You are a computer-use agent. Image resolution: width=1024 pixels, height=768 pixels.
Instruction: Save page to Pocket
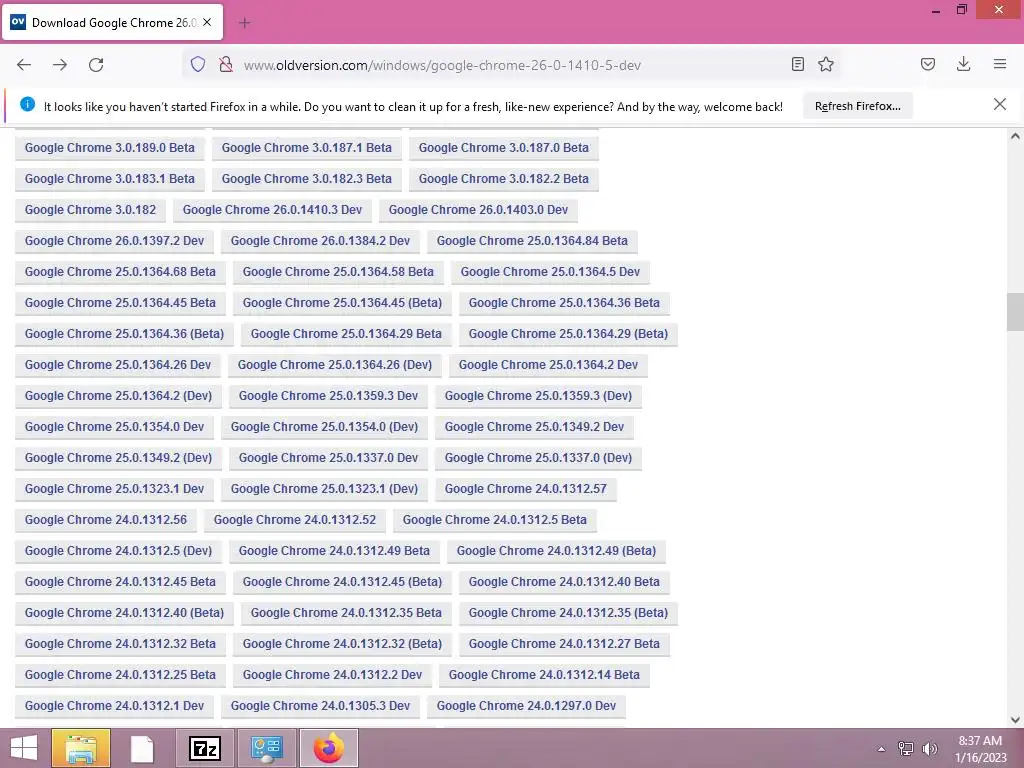pos(928,64)
